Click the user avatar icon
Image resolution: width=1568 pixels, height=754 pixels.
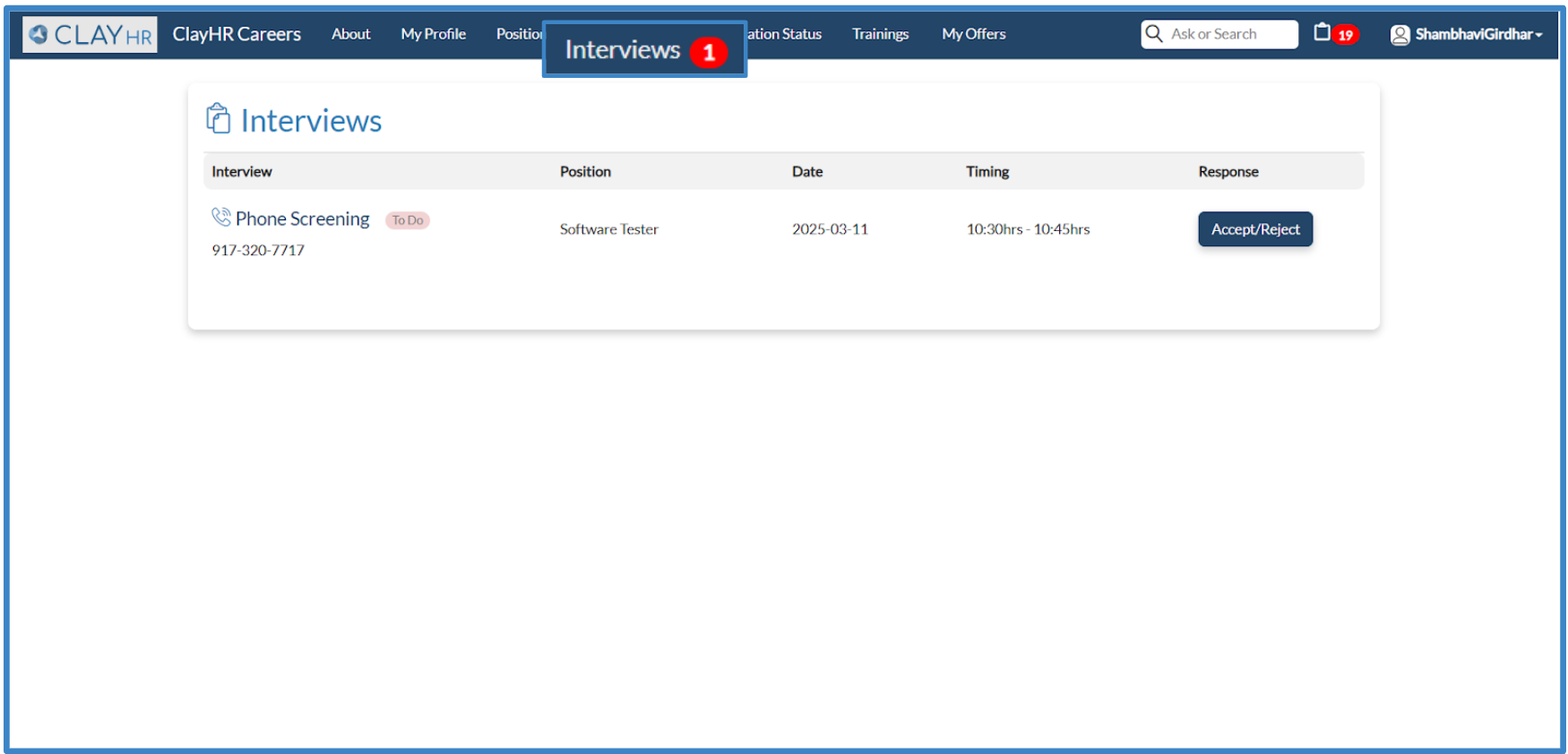pos(1400,35)
